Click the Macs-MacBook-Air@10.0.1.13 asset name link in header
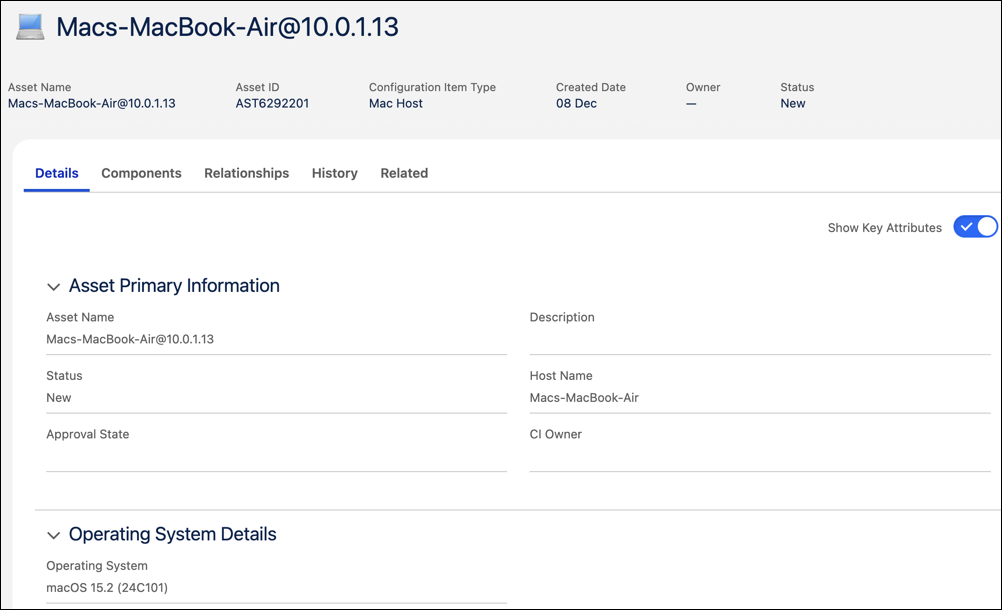The image size is (1002, 610). click(91, 103)
